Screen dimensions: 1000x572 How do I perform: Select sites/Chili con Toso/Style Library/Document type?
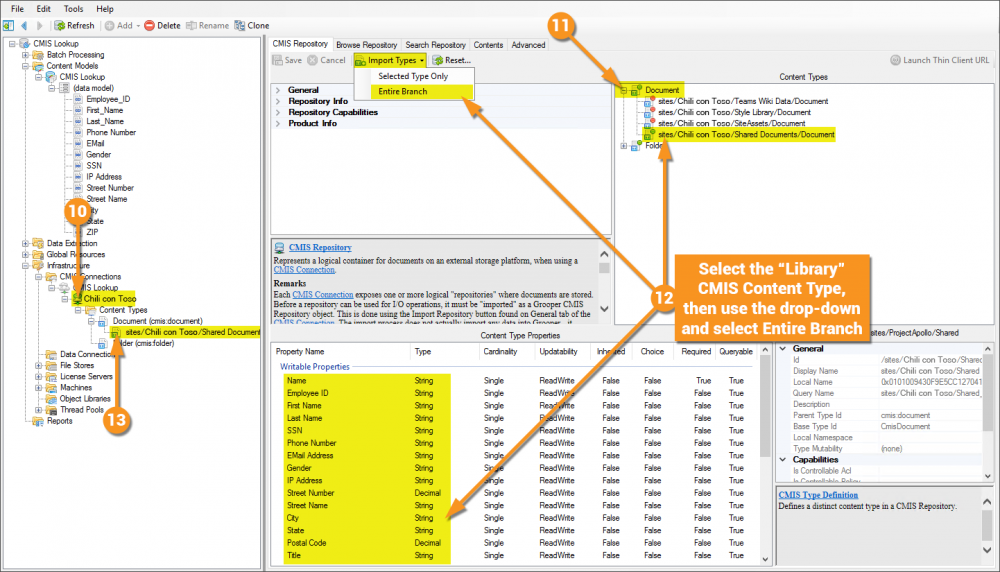coord(734,112)
